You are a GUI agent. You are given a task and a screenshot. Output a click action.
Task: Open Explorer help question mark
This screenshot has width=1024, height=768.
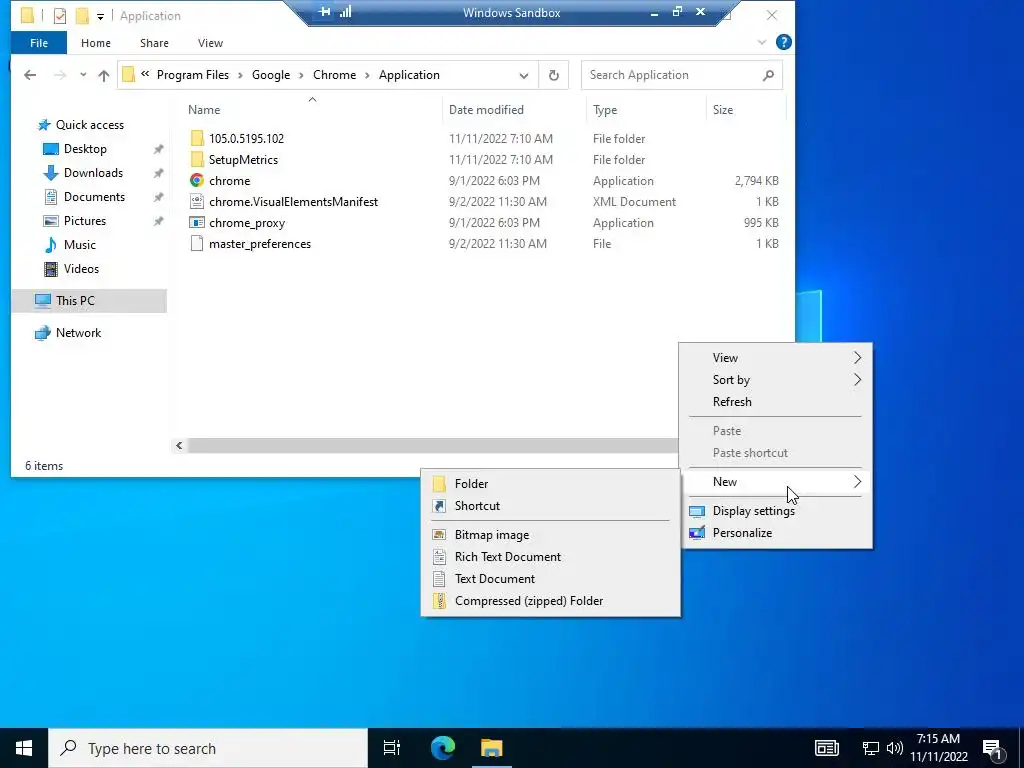click(x=784, y=42)
